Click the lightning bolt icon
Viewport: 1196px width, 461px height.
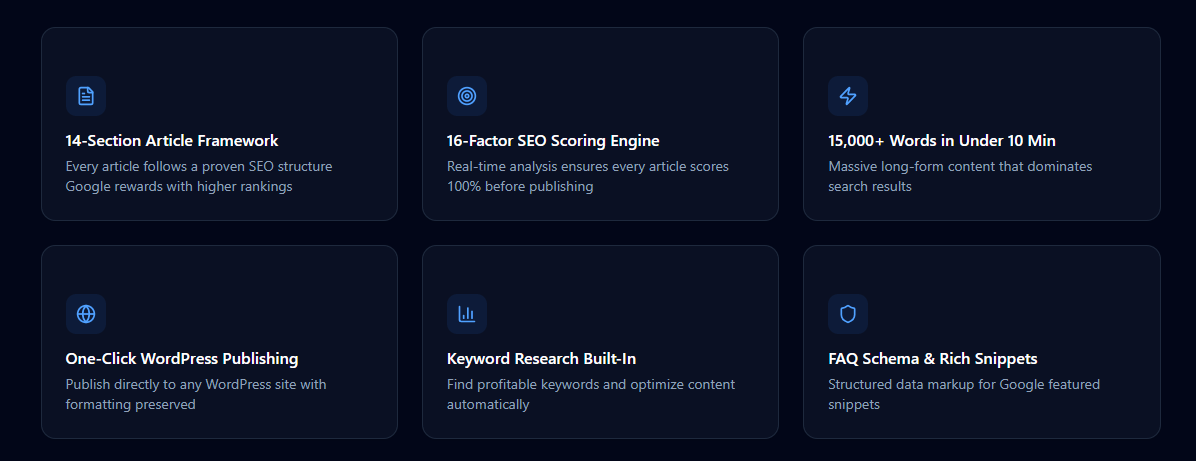(847, 96)
